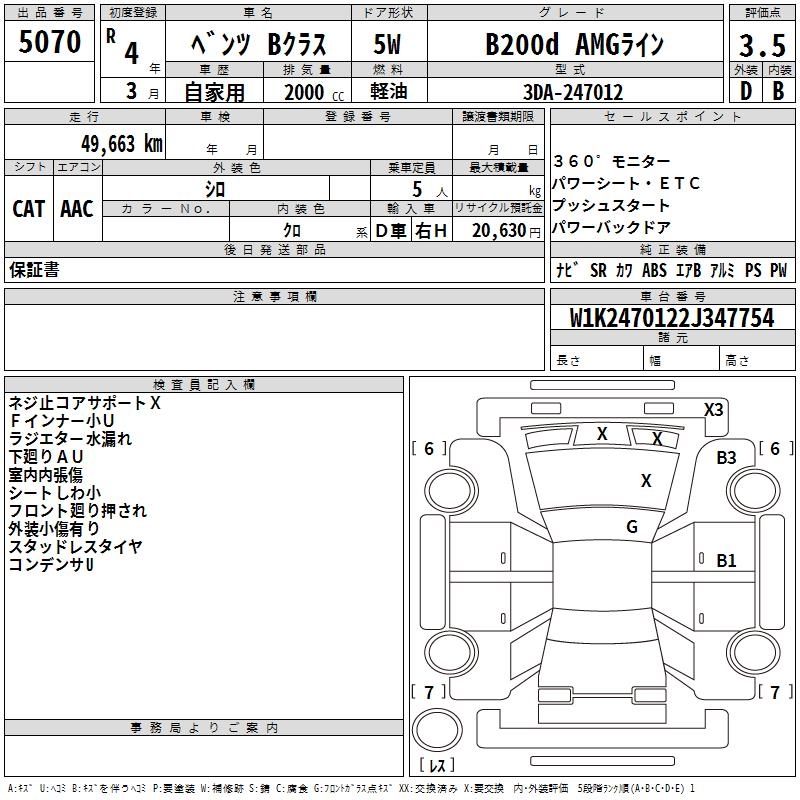Click inspector note Fインナー小U
This screenshot has width=800, height=800.
coord(62,421)
